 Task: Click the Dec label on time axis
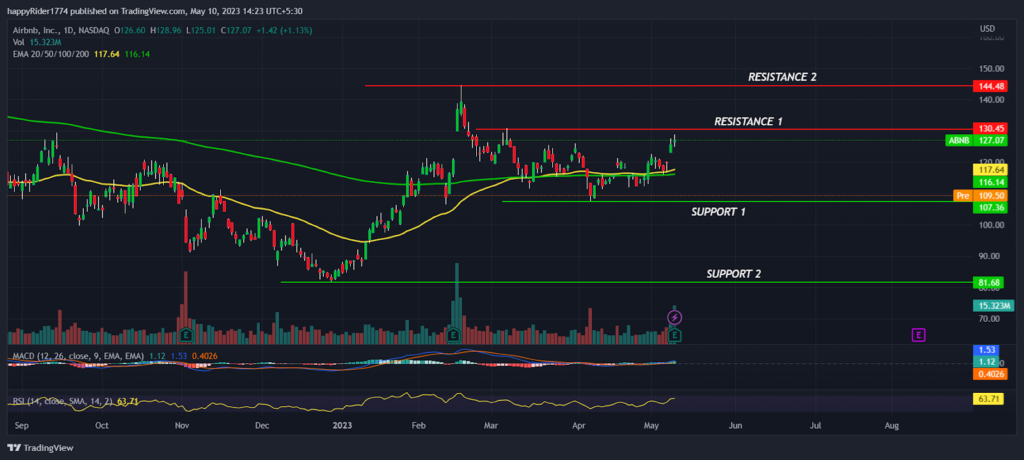(261, 425)
